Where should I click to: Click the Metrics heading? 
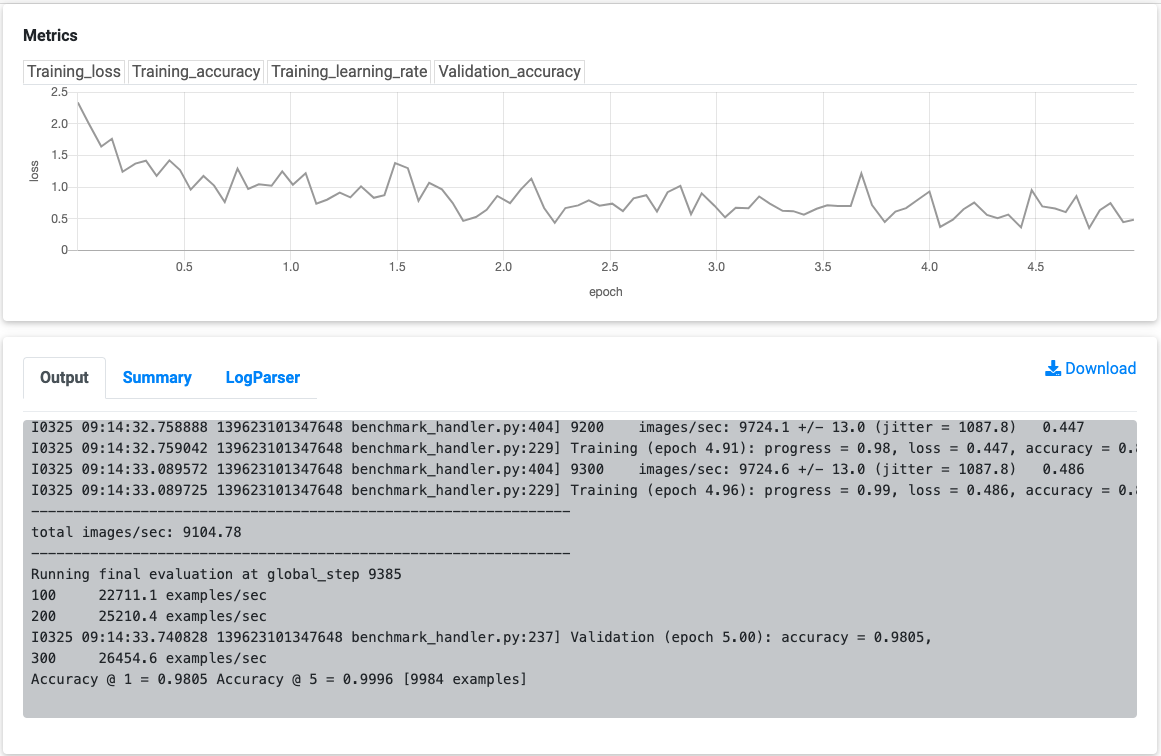pyautogui.click(x=50, y=36)
